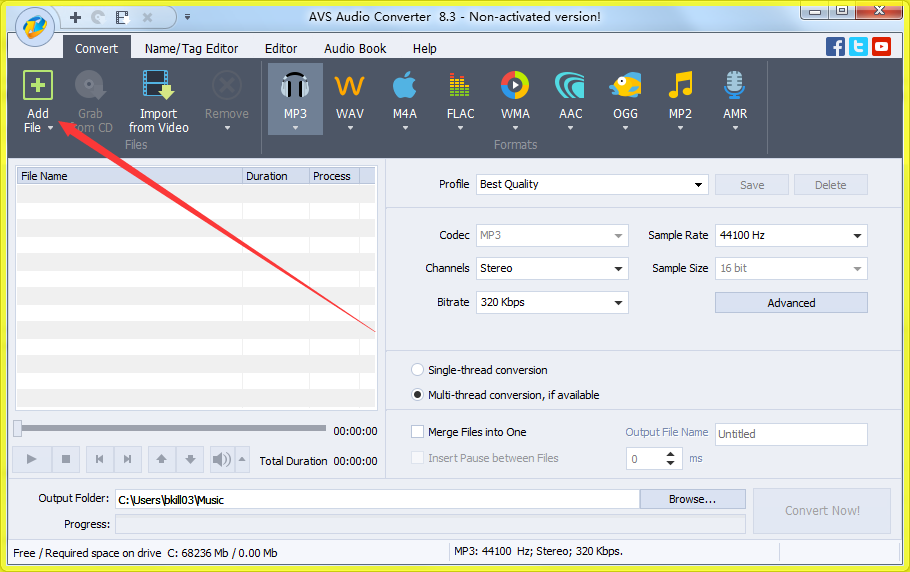Click the Output Folder path field
The height and width of the screenshot is (572, 910).
coord(377,499)
